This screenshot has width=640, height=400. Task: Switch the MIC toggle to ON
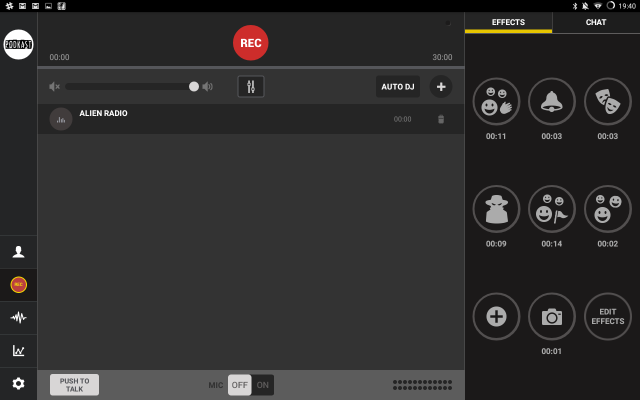coord(263,385)
